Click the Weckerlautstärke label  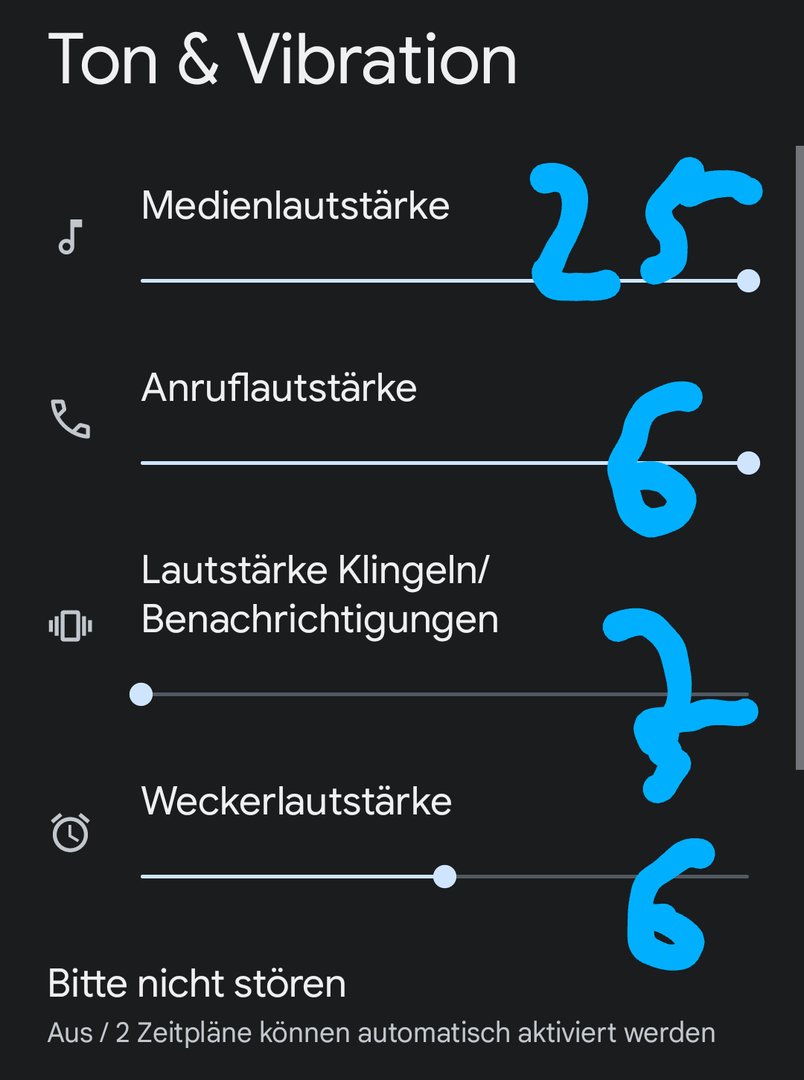[x=296, y=801]
